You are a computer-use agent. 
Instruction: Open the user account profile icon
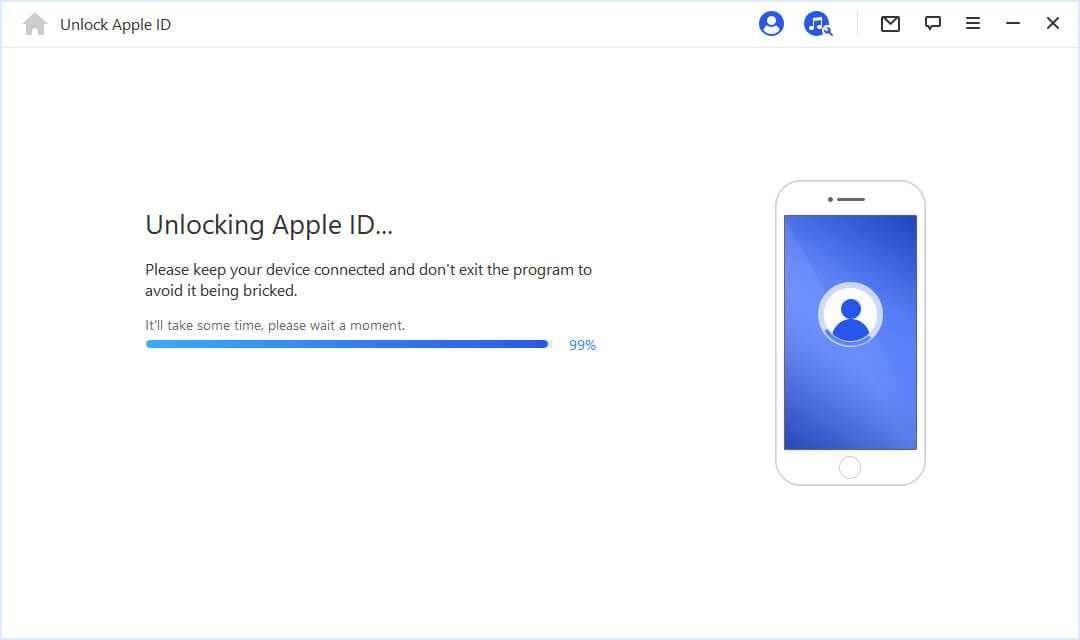(x=771, y=23)
